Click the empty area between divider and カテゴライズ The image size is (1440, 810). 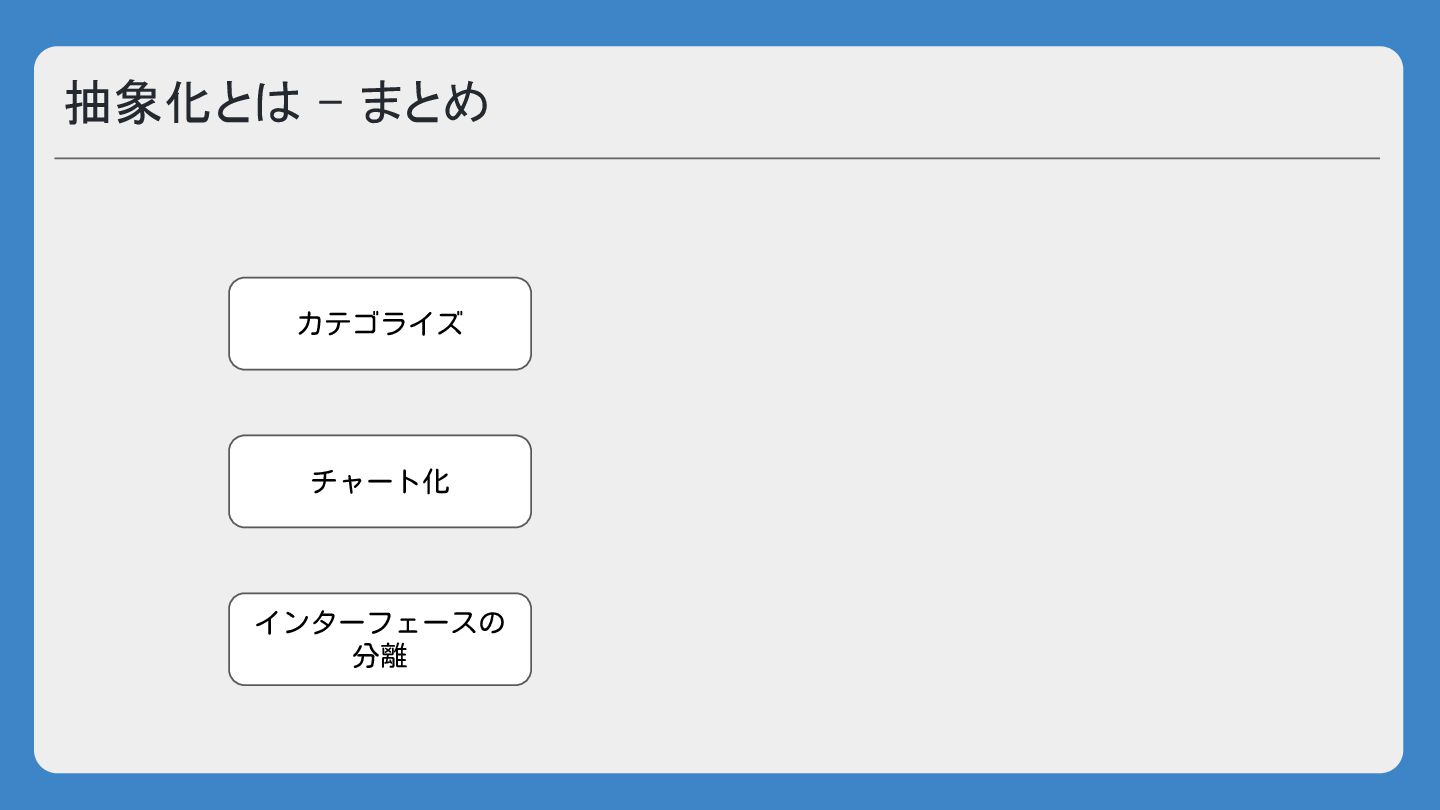[x=380, y=218]
